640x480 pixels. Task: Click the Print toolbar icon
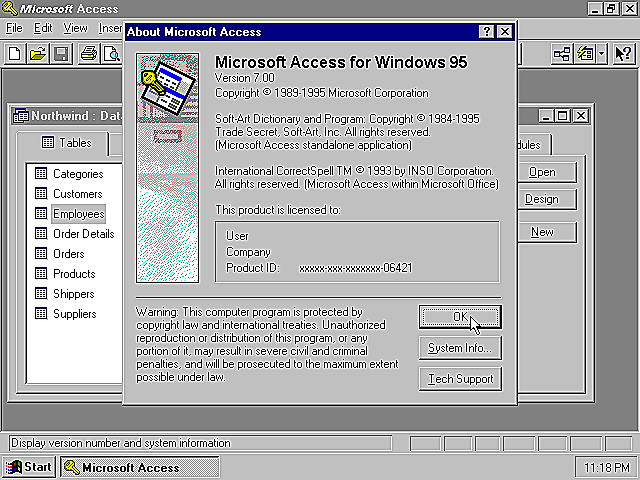[x=89, y=54]
